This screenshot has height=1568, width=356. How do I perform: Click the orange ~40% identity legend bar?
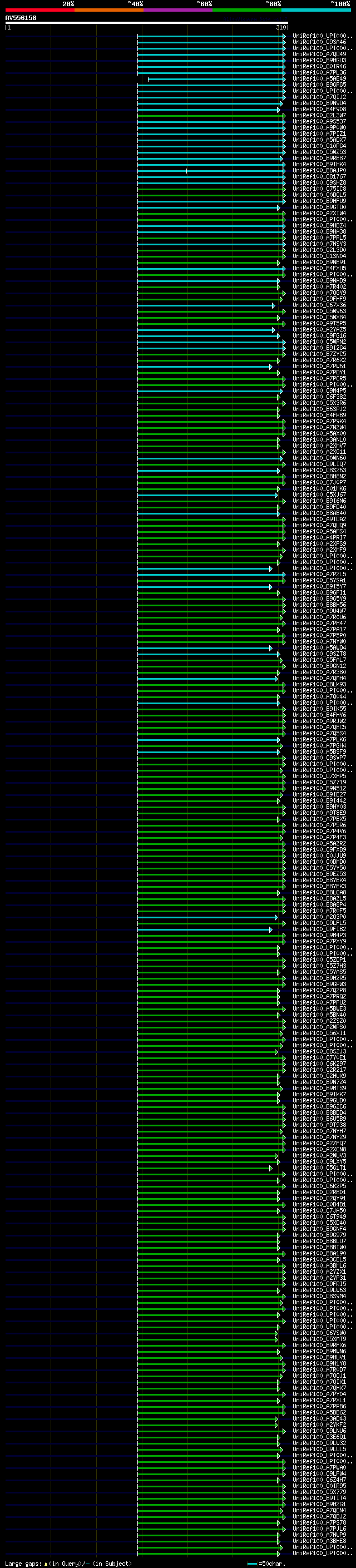(x=109, y=10)
